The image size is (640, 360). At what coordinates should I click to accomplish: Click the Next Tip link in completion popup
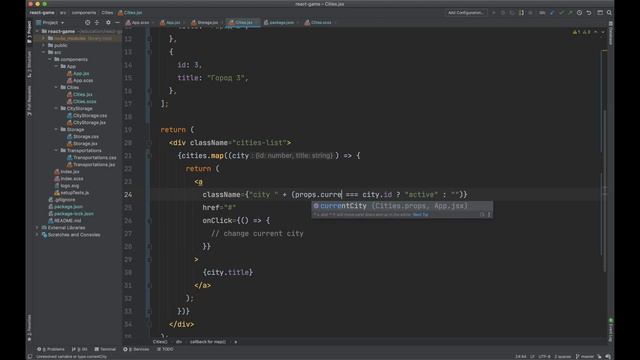pyautogui.click(x=420, y=215)
